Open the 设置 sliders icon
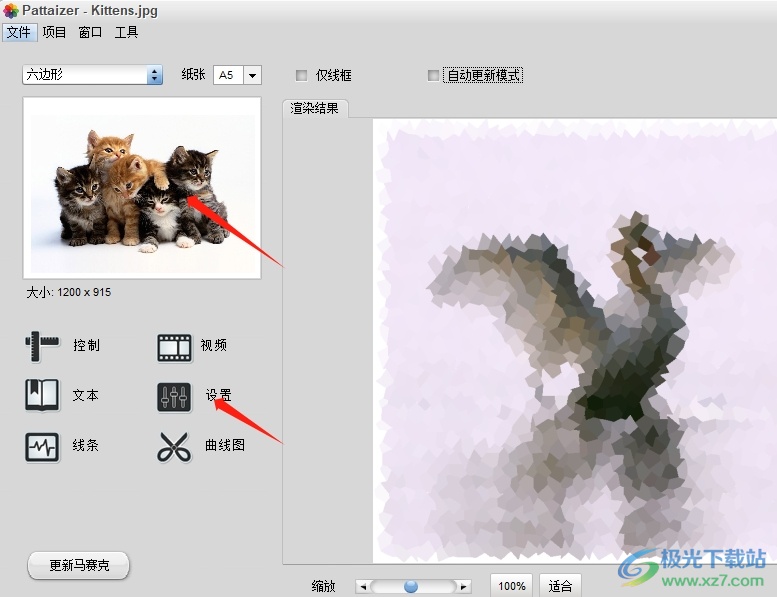Image resolution: width=777 pixels, height=597 pixels. click(174, 397)
